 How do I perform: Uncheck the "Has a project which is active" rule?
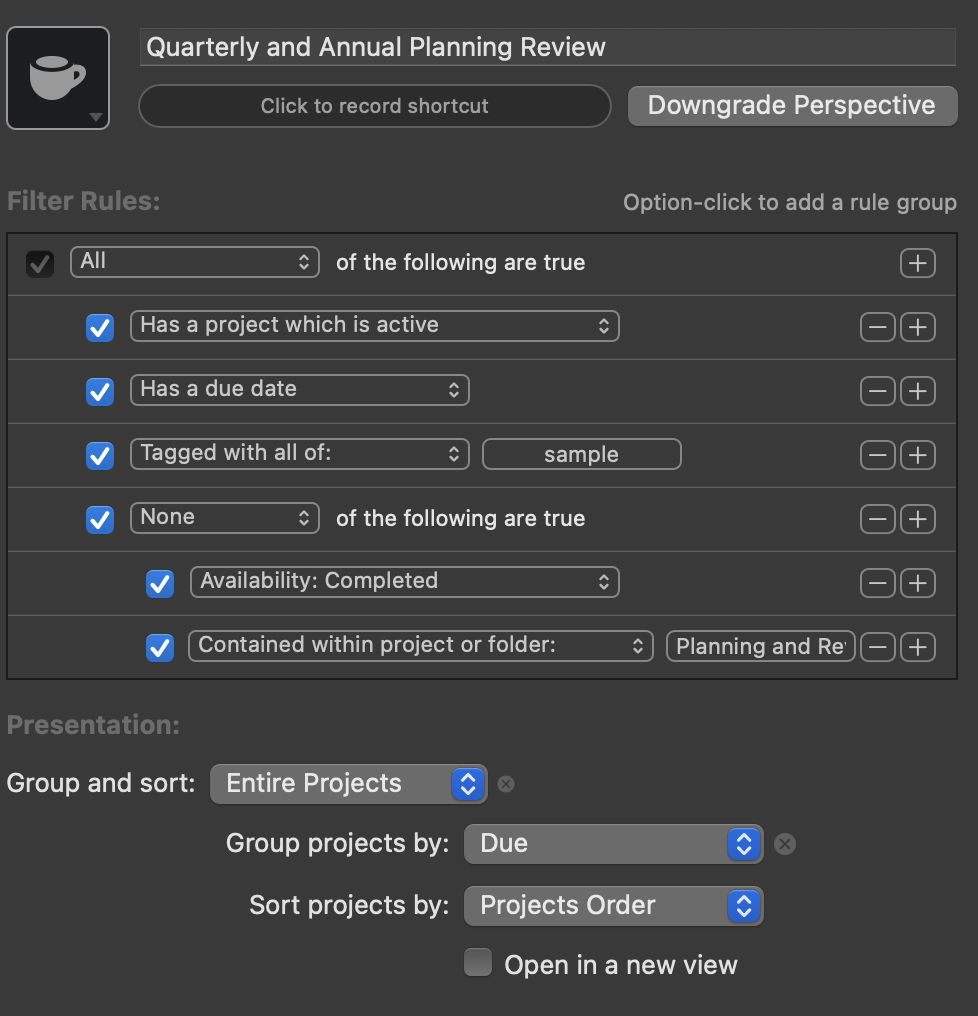point(100,327)
